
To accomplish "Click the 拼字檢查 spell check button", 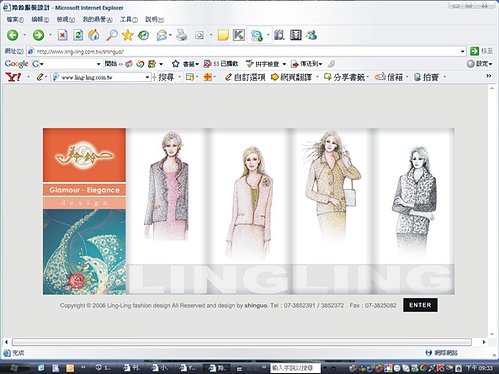I will (263, 64).
